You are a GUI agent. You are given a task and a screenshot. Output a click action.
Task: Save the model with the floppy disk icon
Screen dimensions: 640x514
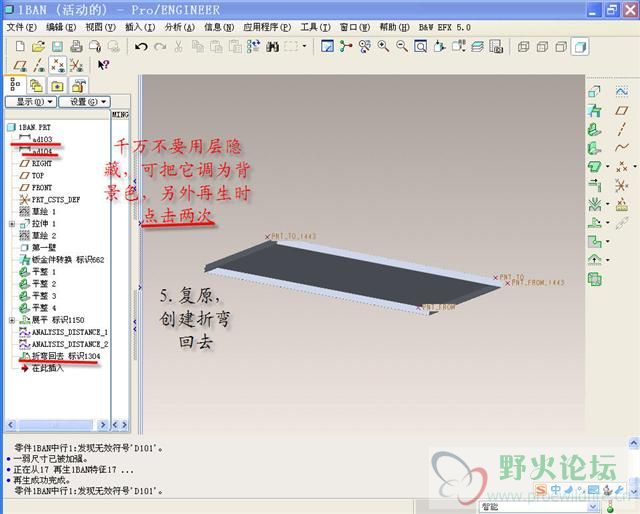click(x=57, y=46)
